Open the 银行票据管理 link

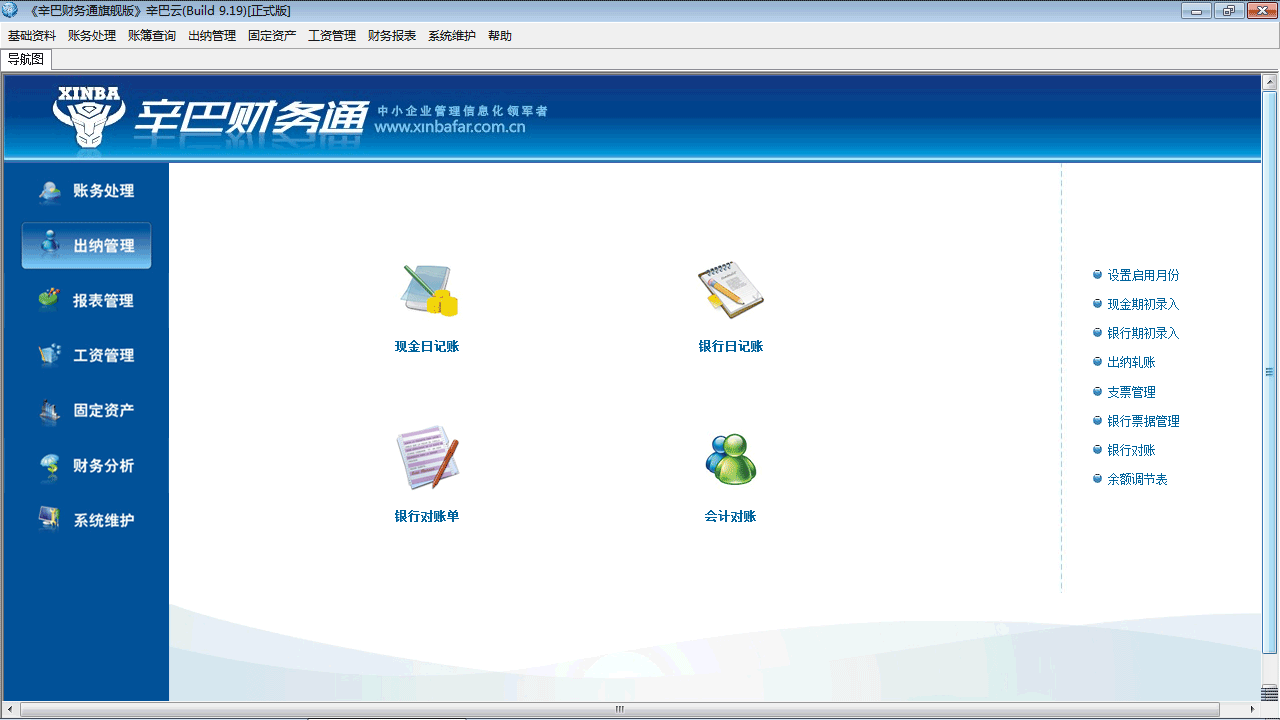pos(1143,421)
